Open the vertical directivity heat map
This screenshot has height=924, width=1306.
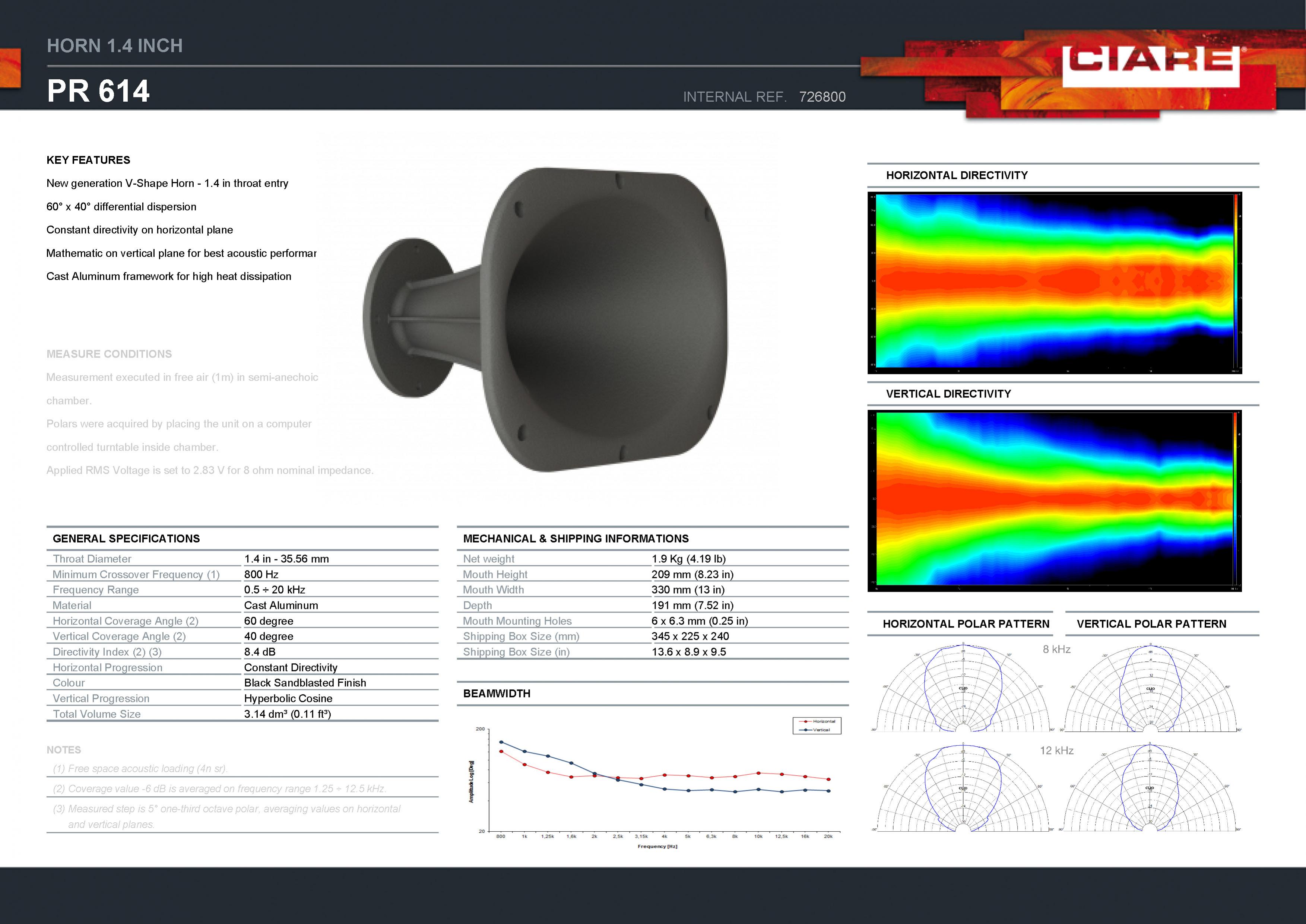click(1055, 501)
